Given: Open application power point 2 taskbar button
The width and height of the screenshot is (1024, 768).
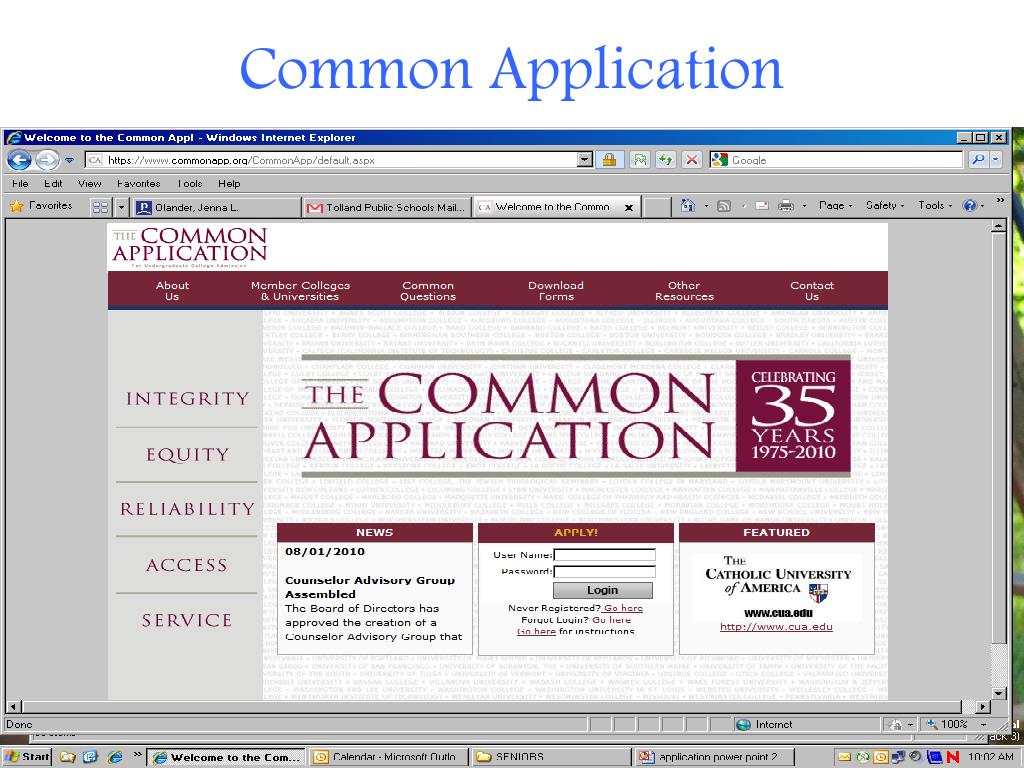Looking at the screenshot, I should pyautogui.click(x=715, y=758).
